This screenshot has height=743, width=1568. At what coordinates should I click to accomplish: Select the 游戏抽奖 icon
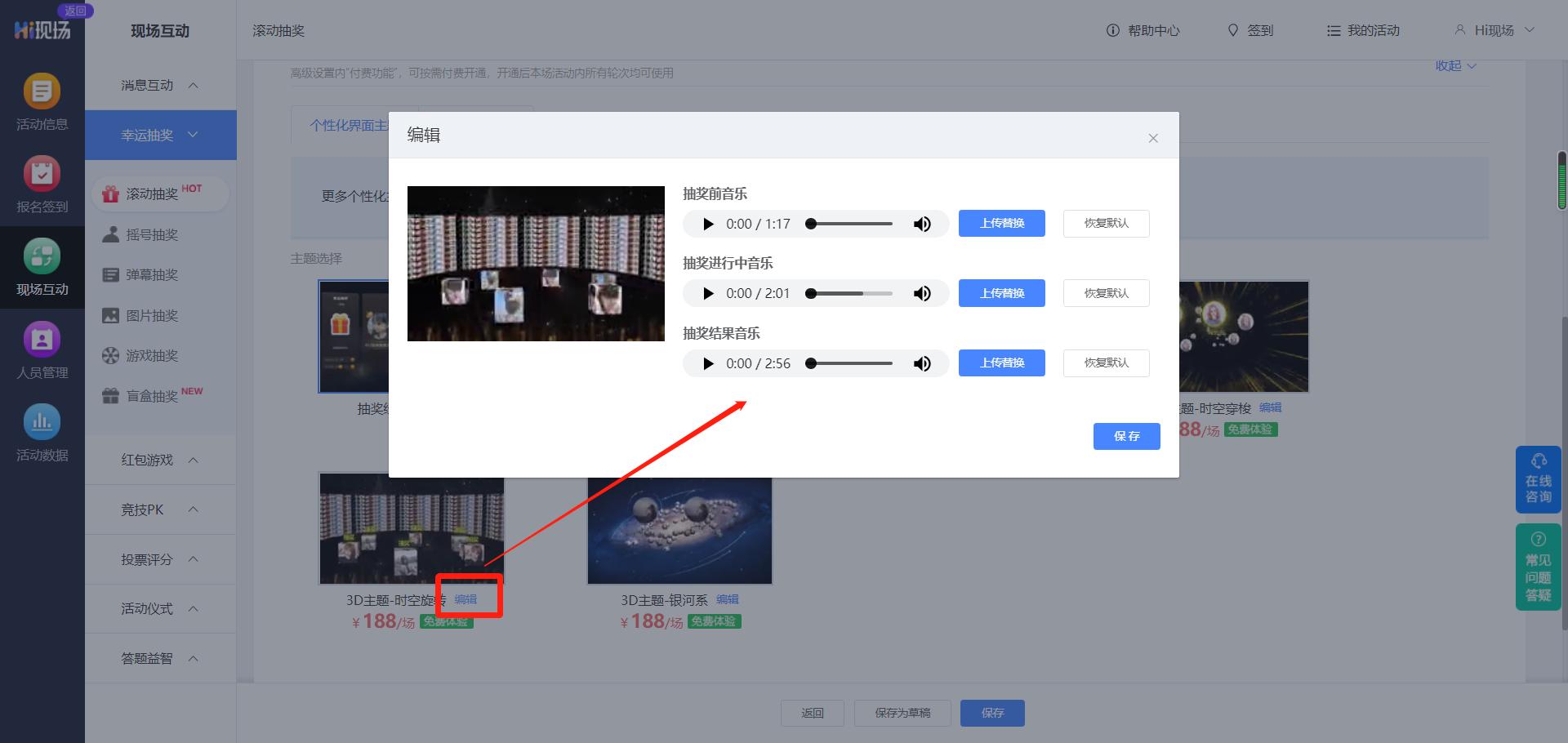pos(110,355)
